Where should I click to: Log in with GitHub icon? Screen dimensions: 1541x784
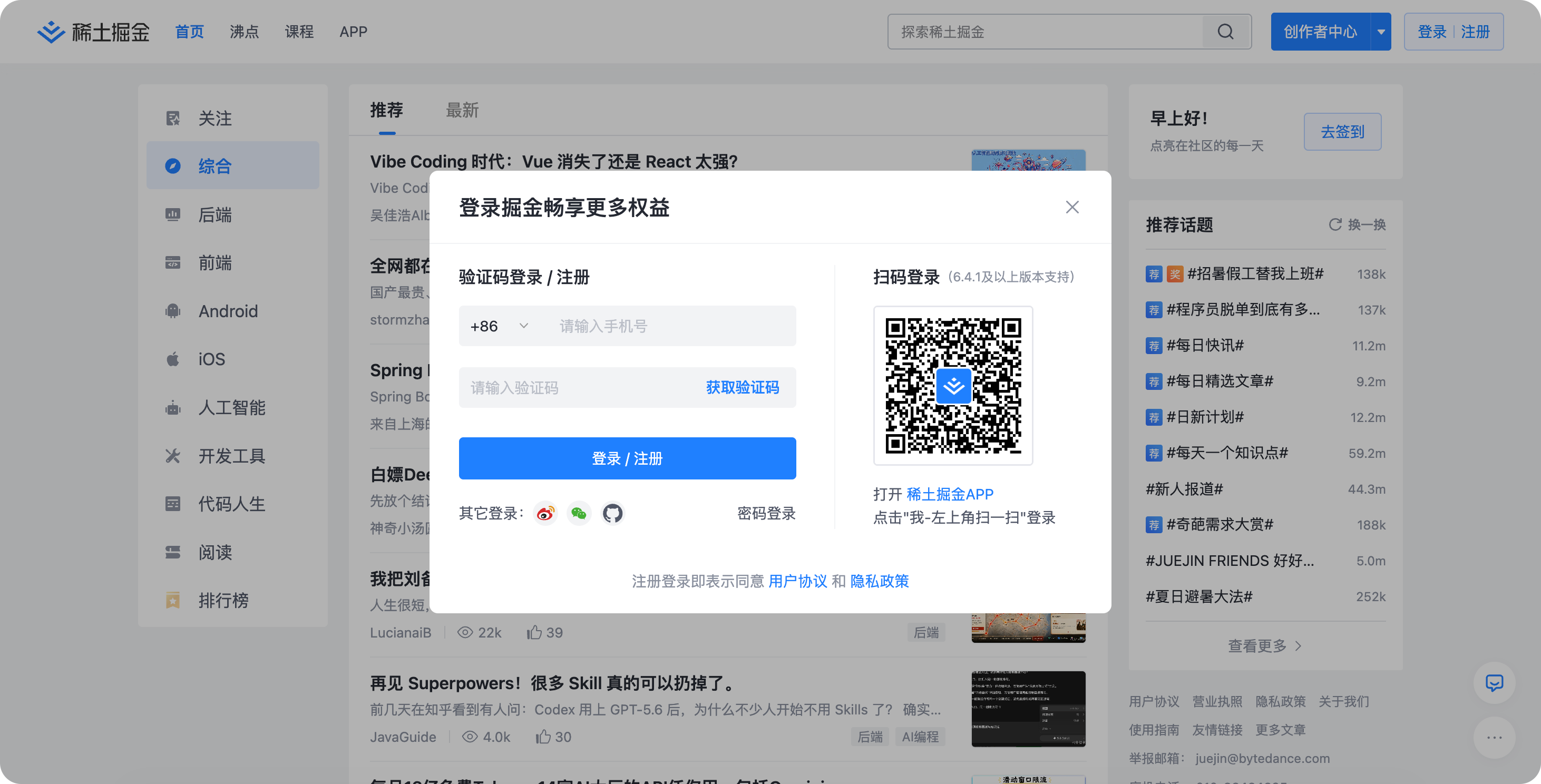pos(612,513)
